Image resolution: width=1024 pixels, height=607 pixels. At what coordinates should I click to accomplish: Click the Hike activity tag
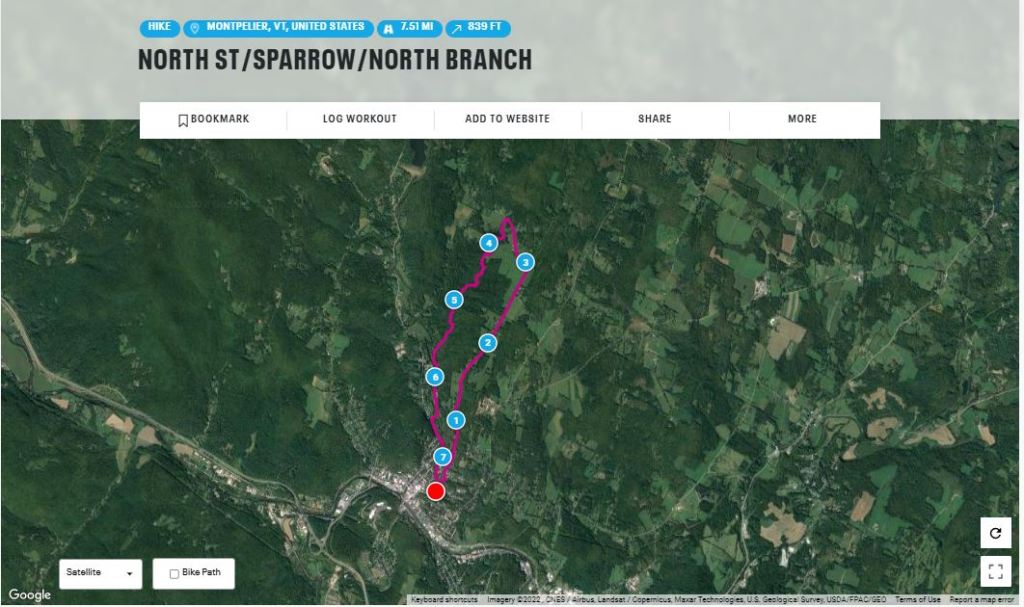159,28
